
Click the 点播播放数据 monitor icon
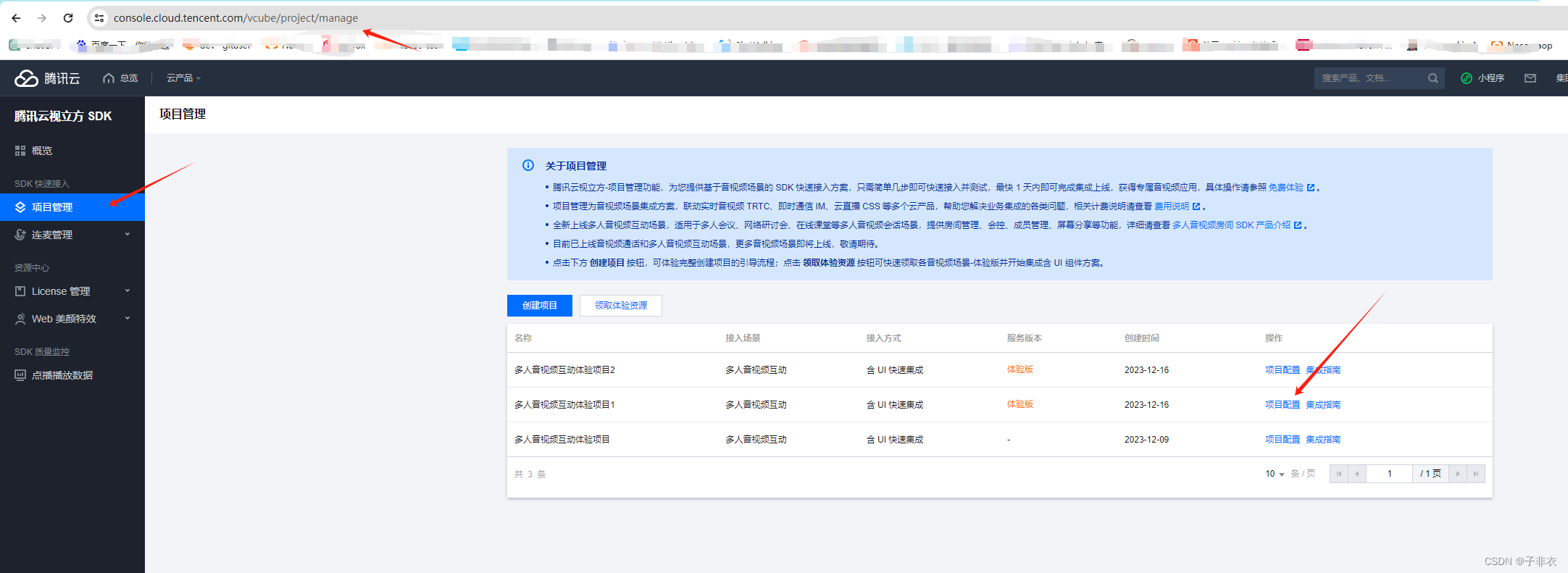click(20, 375)
